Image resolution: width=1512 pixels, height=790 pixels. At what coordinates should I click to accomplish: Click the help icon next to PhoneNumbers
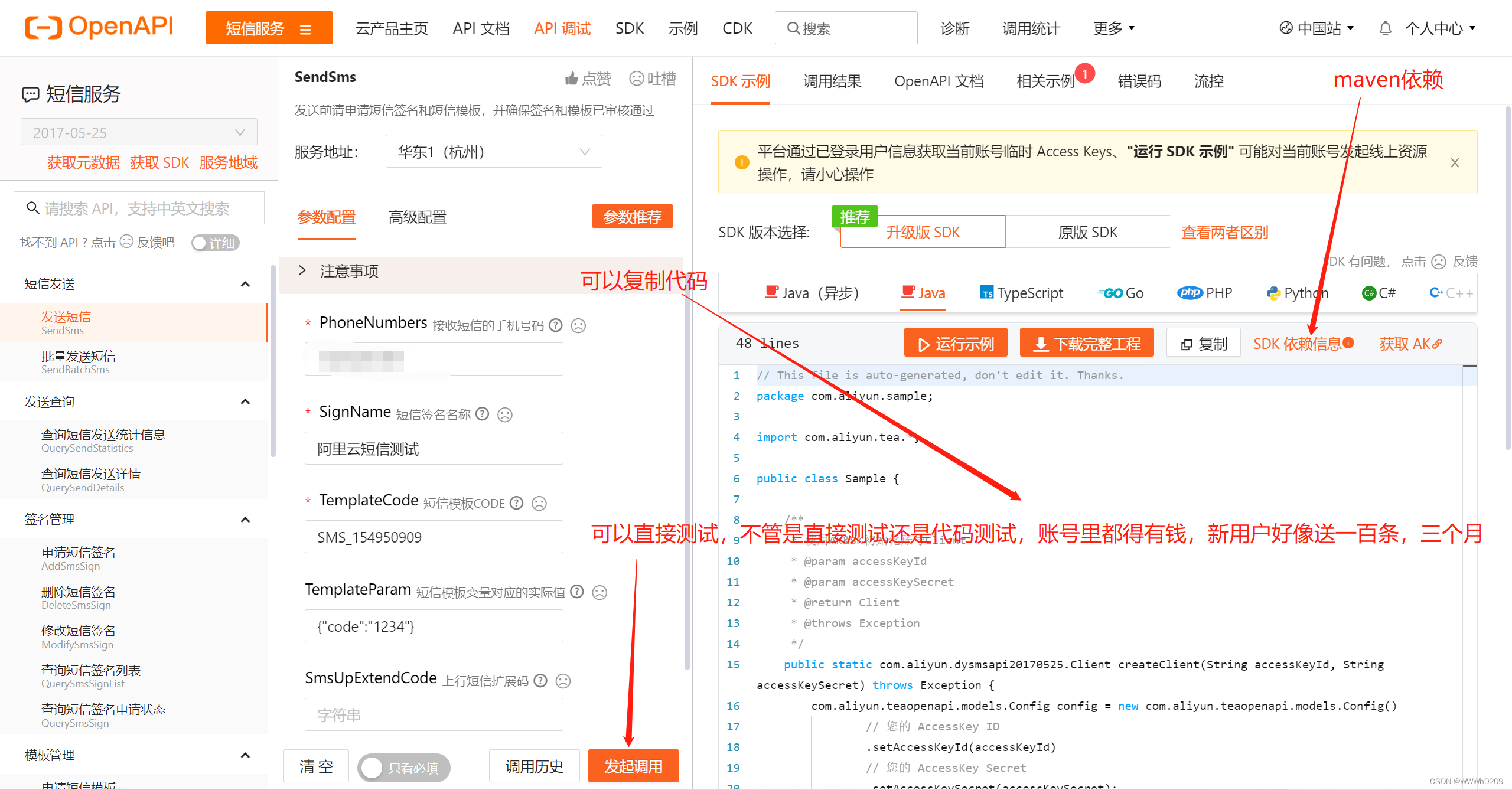pyautogui.click(x=555, y=325)
